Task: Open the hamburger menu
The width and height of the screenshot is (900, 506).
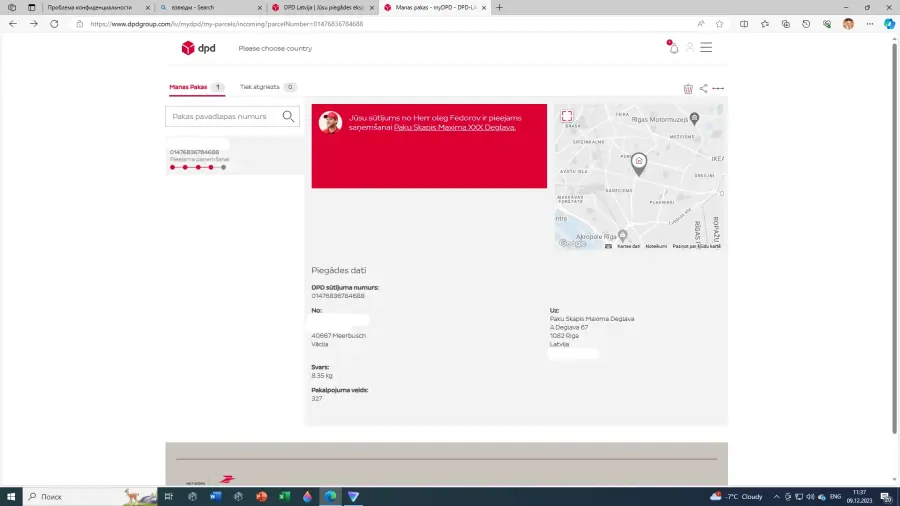Action: tap(706, 48)
